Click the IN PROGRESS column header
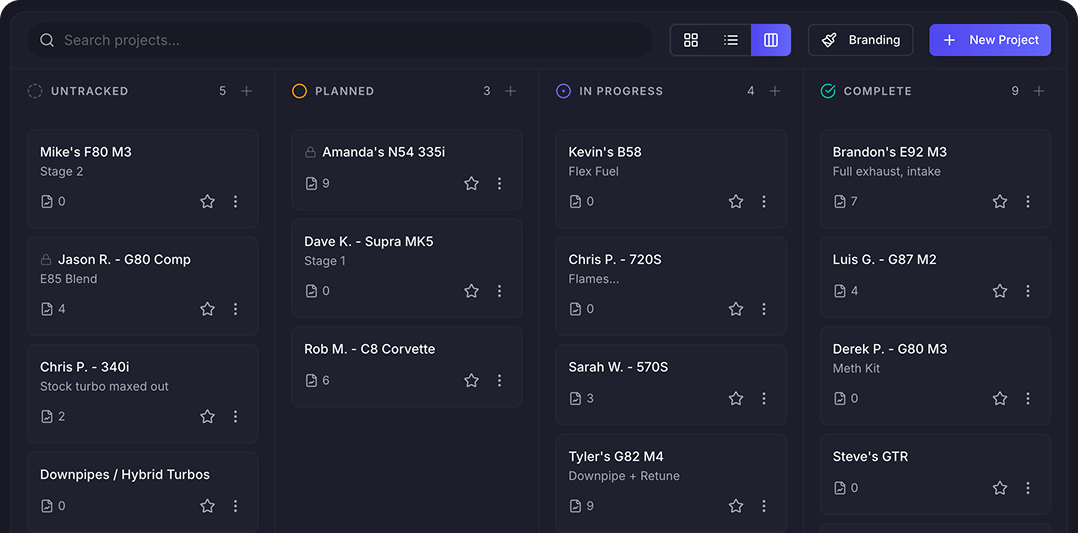 coord(621,91)
